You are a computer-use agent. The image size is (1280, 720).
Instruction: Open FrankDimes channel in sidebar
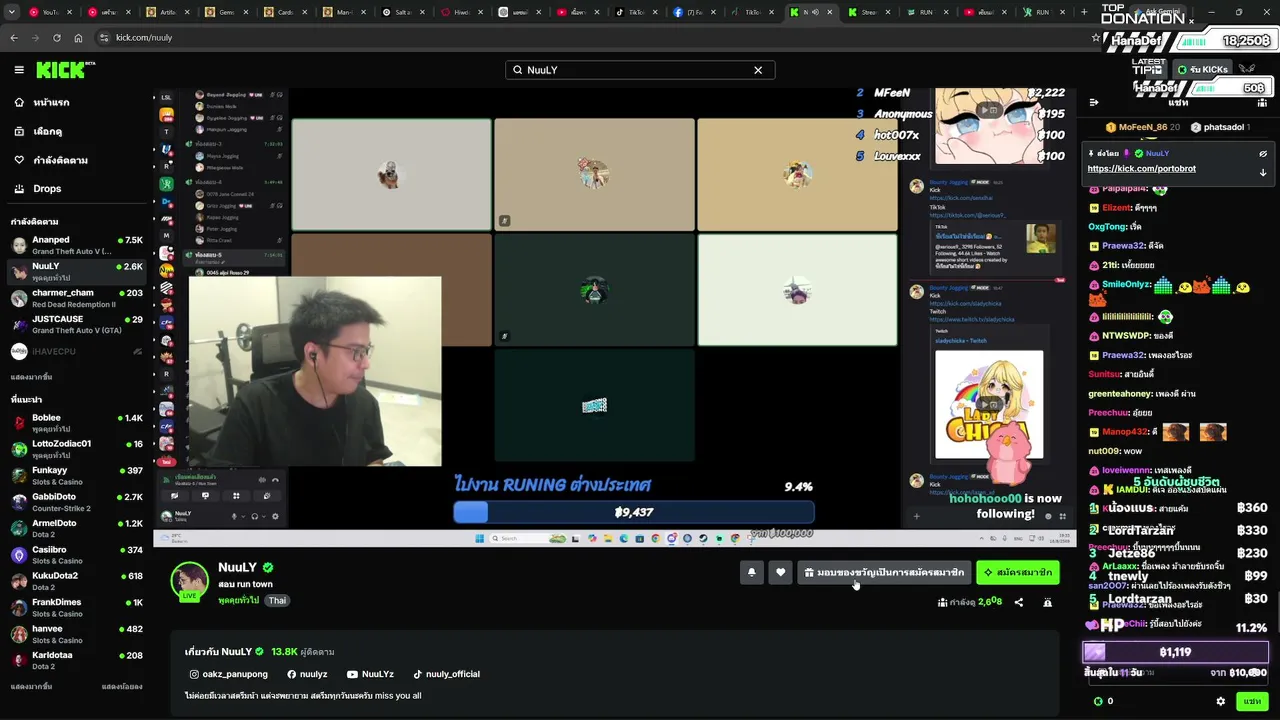[77, 608]
